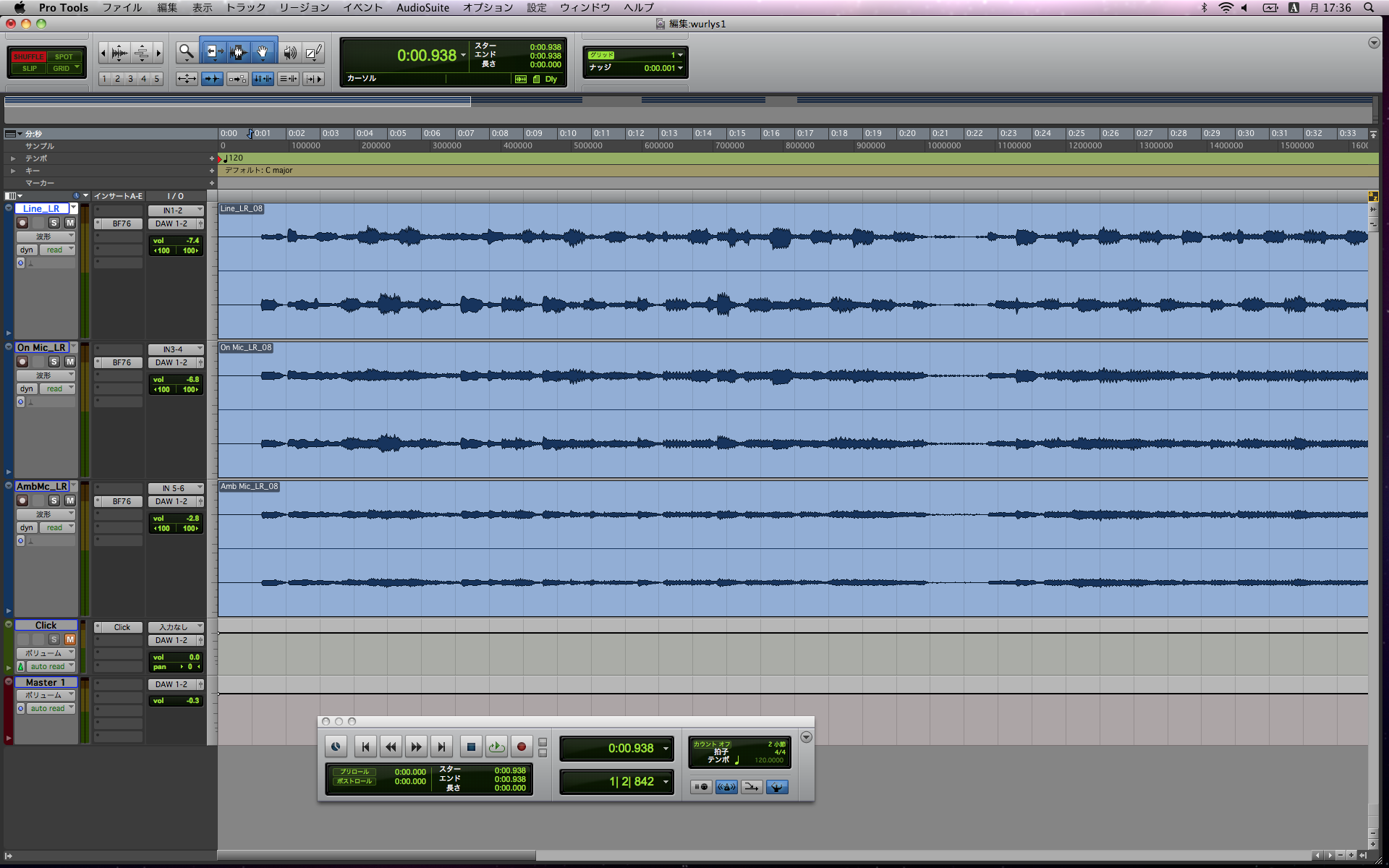The image size is (1389, 868).
Task: Select the Pencil tool
Action: (x=313, y=52)
